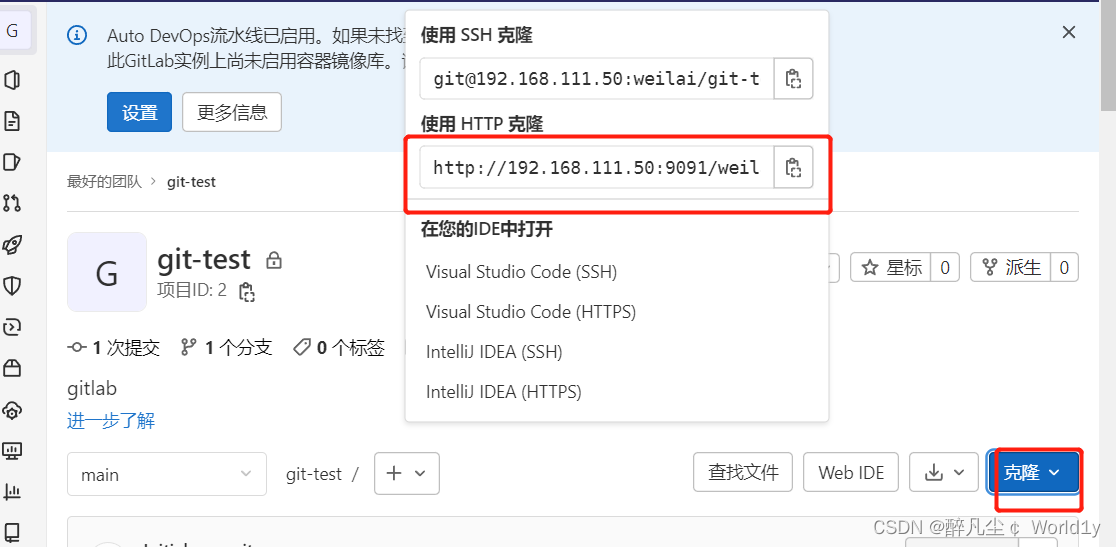Toggle the 克隆 clone dropdown
The width and height of the screenshot is (1116, 547).
(1033, 472)
